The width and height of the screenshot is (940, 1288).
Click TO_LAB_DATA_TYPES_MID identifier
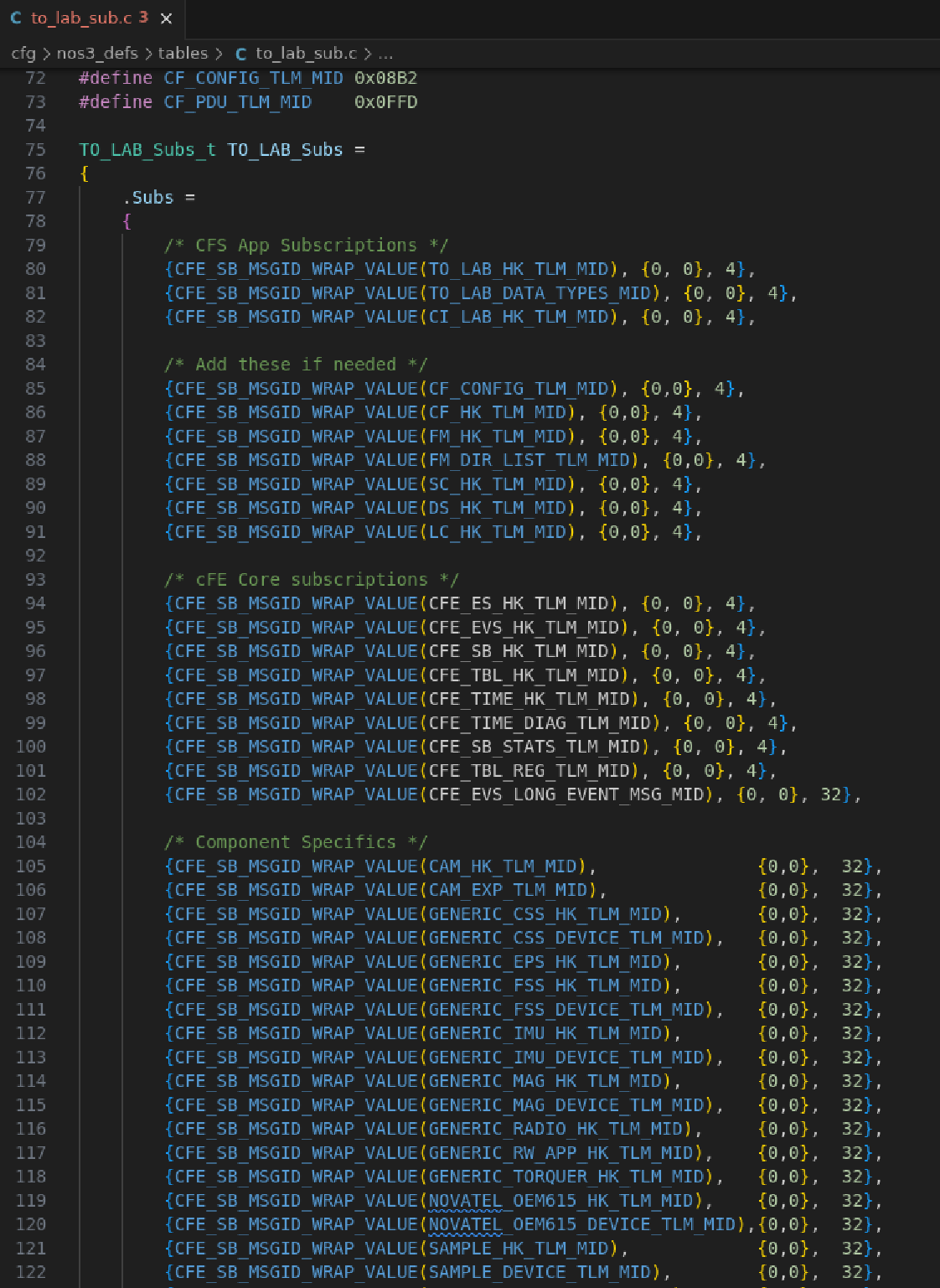coord(540,293)
